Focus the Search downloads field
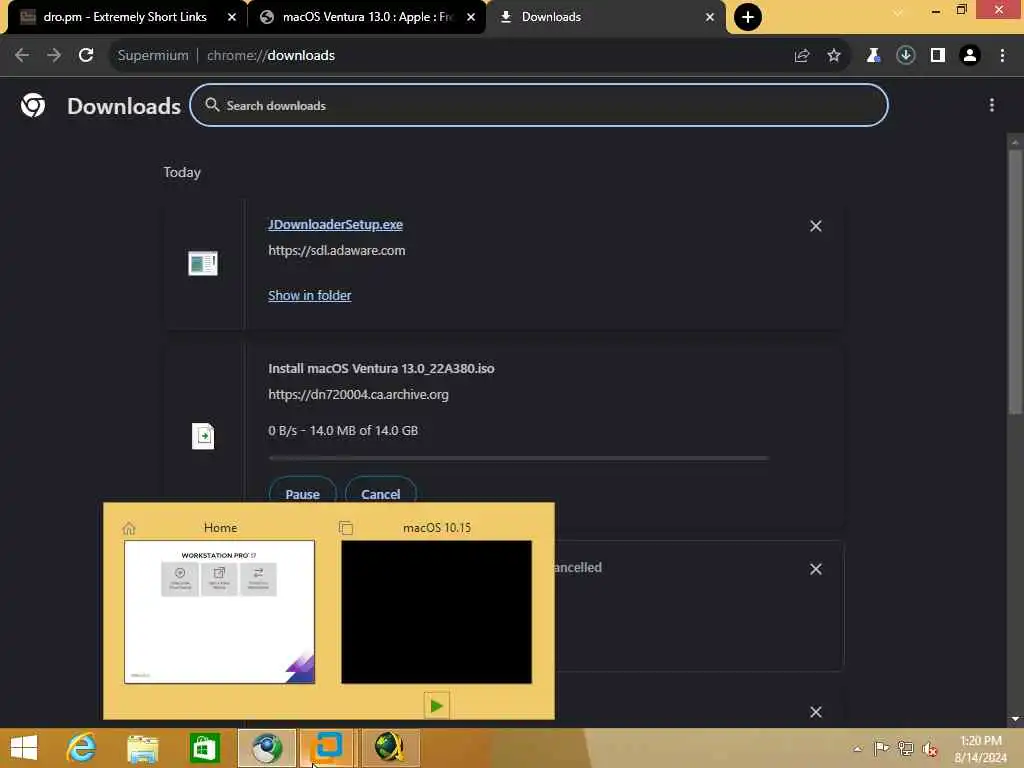Viewport: 1024px width, 768px height. 539,105
